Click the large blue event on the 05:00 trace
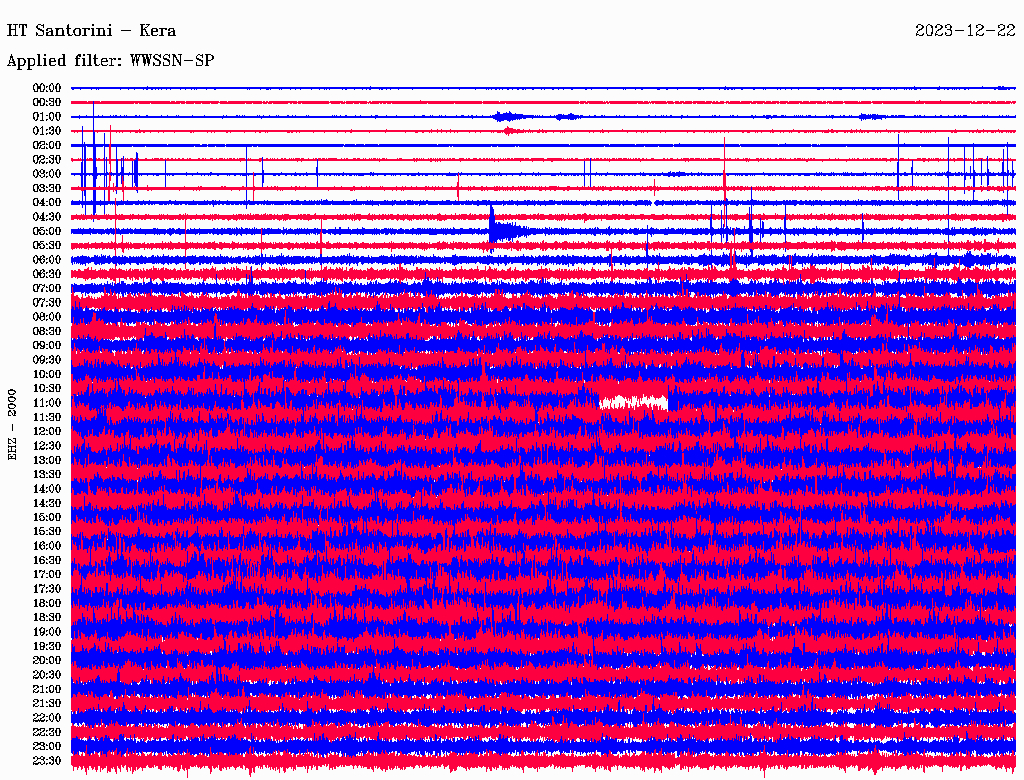Image resolution: width=1024 pixels, height=780 pixels. click(499, 229)
